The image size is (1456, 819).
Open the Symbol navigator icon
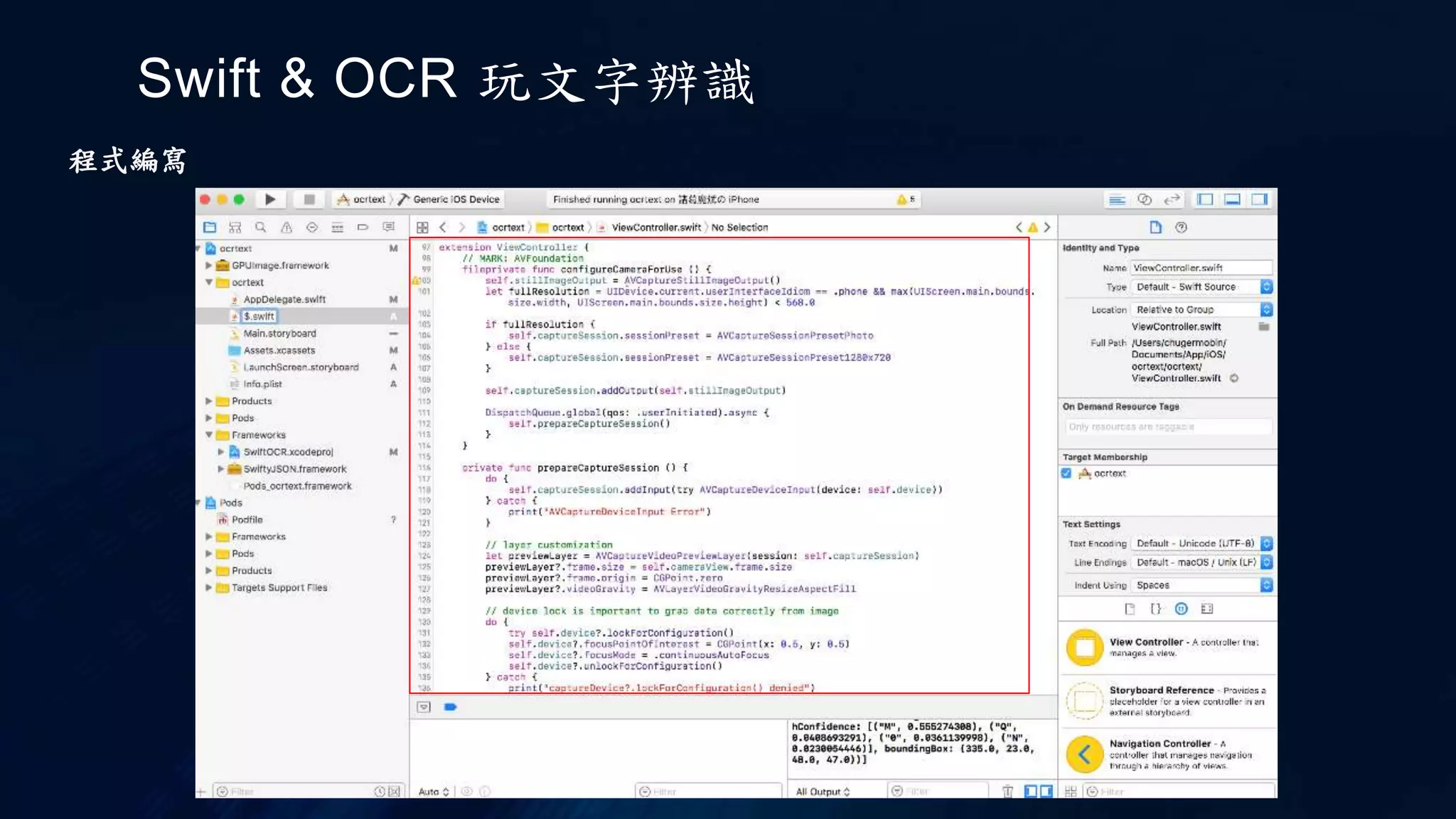point(235,227)
